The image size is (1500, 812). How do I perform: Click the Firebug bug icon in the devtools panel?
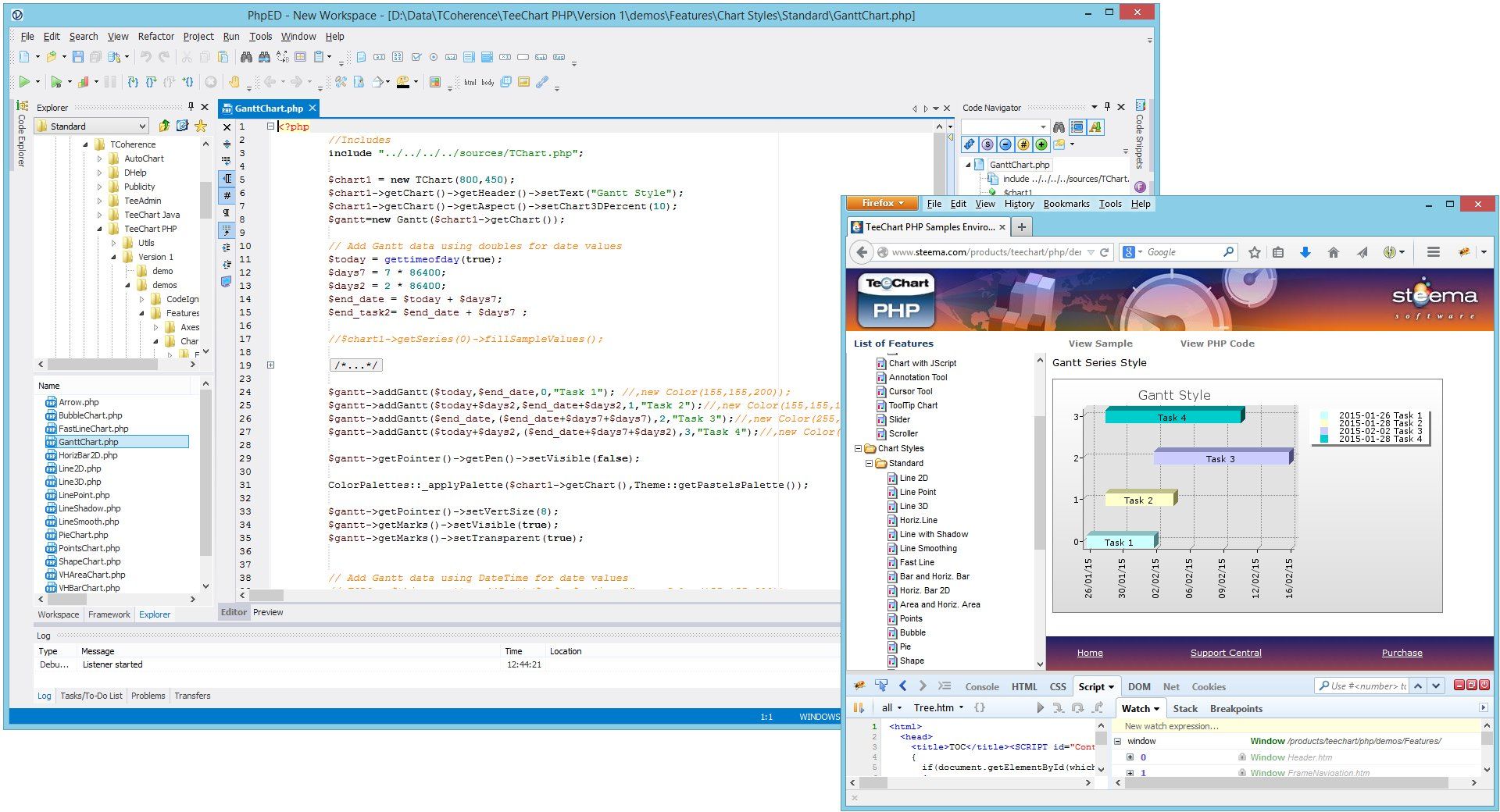tap(859, 686)
